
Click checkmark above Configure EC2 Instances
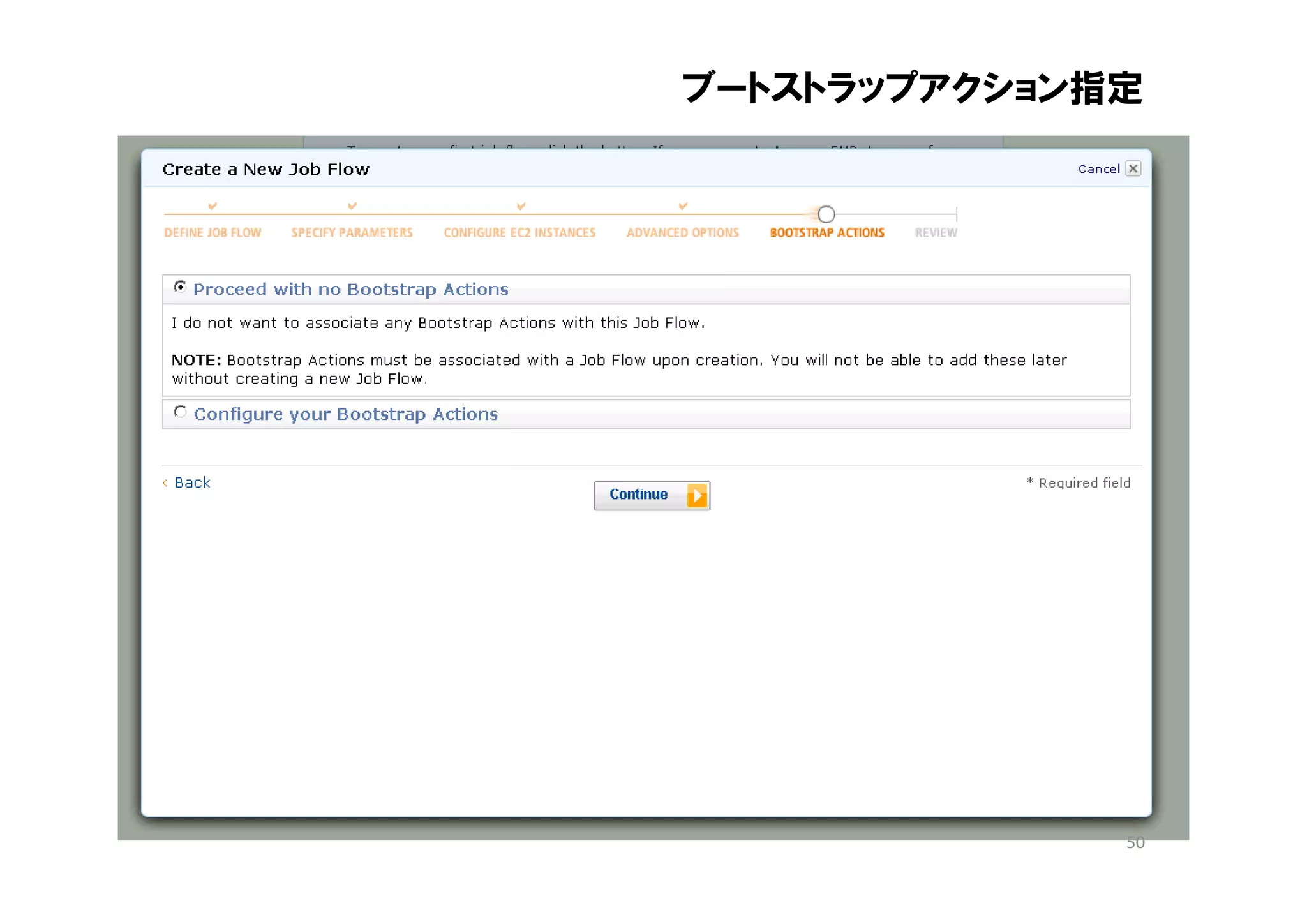(521, 206)
